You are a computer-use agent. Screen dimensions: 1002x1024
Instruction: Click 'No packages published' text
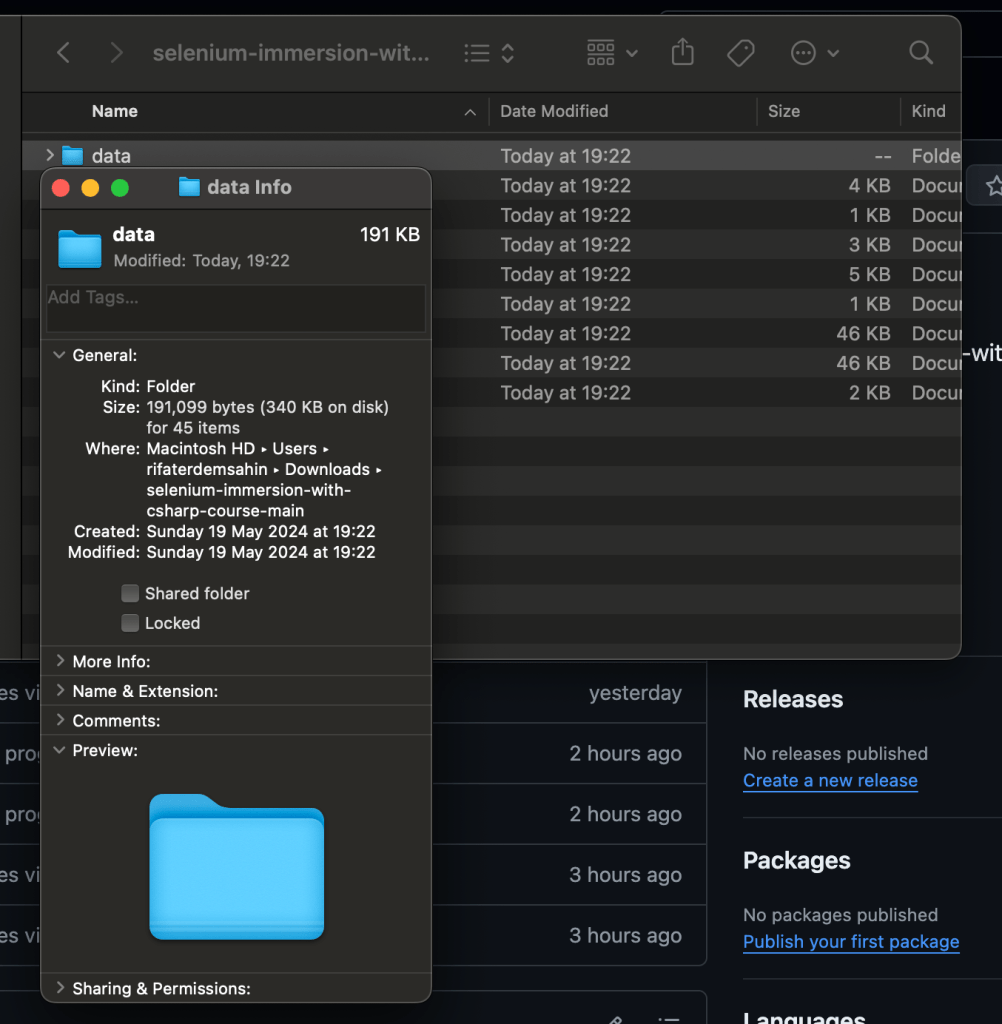coord(841,915)
